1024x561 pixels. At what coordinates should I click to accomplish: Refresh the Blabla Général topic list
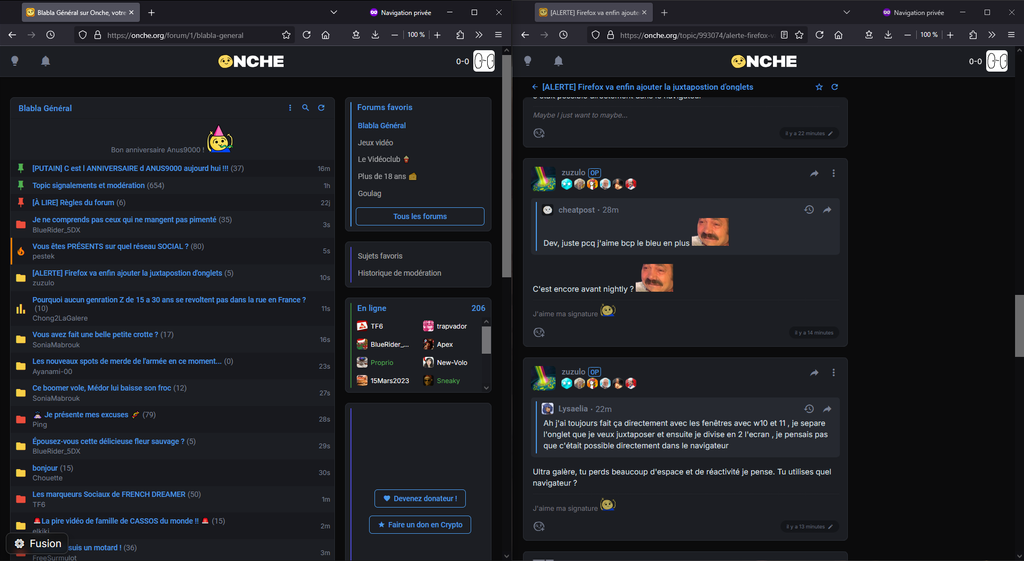tap(321, 108)
